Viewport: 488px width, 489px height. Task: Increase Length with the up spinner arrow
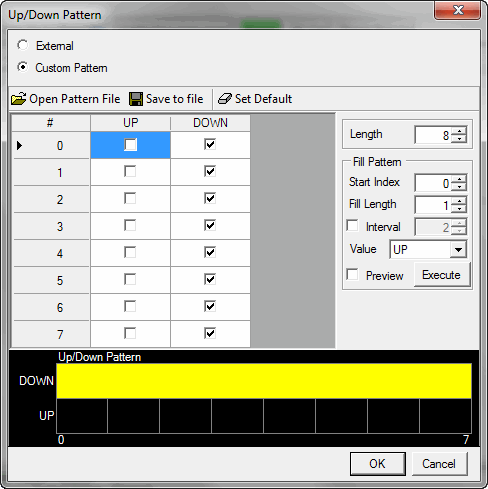[460, 131]
